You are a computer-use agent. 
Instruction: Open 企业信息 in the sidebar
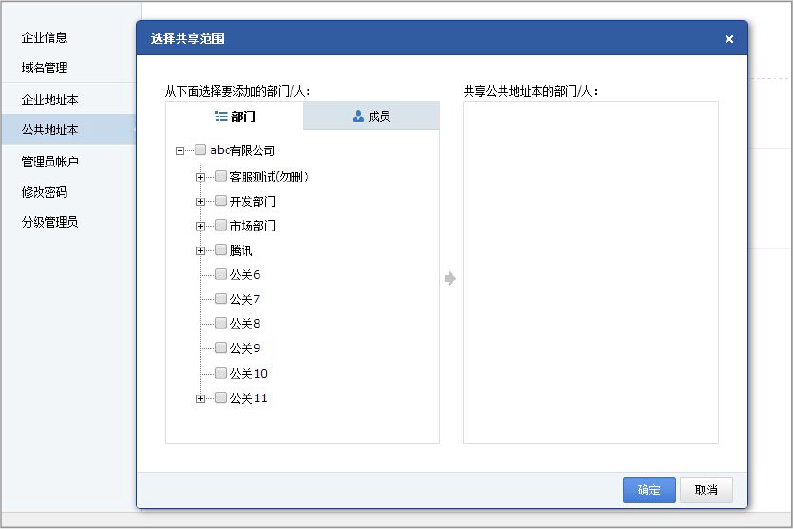(45, 37)
